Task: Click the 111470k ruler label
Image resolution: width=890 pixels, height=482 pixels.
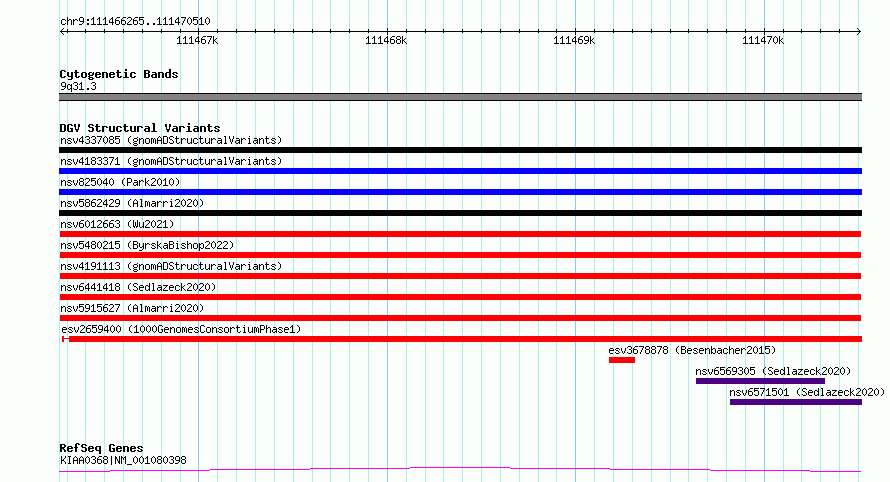Action: [x=763, y=40]
